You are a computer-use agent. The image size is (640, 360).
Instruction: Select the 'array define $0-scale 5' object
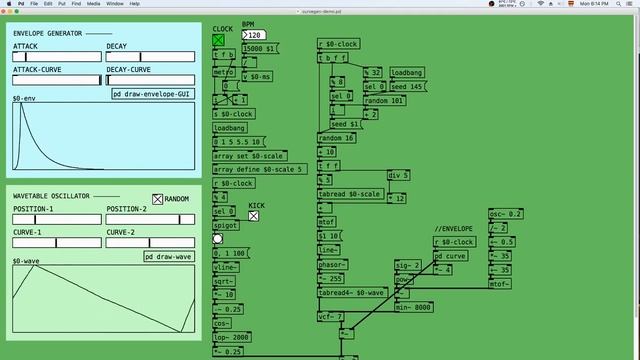pyautogui.click(x=260, y=169)
